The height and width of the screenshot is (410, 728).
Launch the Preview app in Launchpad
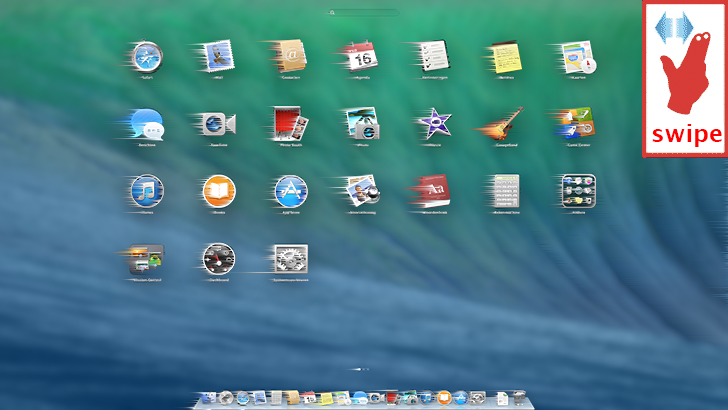[x=364, y=191]
